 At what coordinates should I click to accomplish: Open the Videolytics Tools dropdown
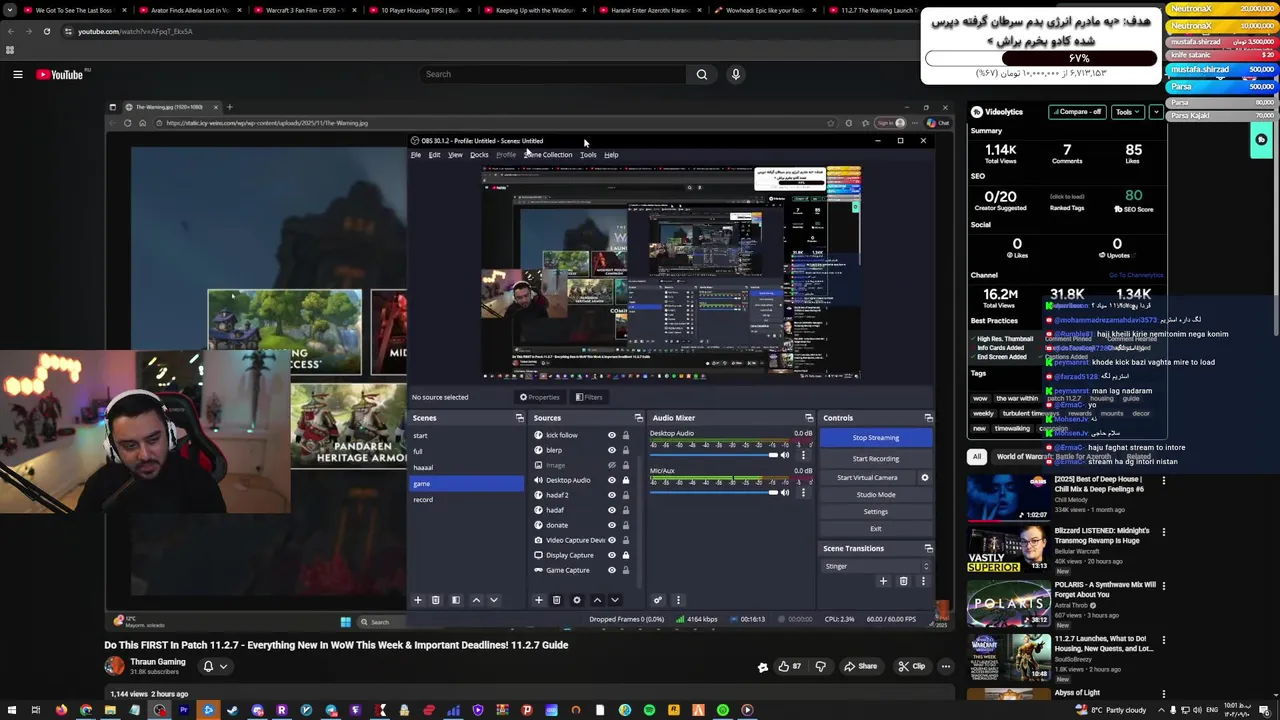1128,112
